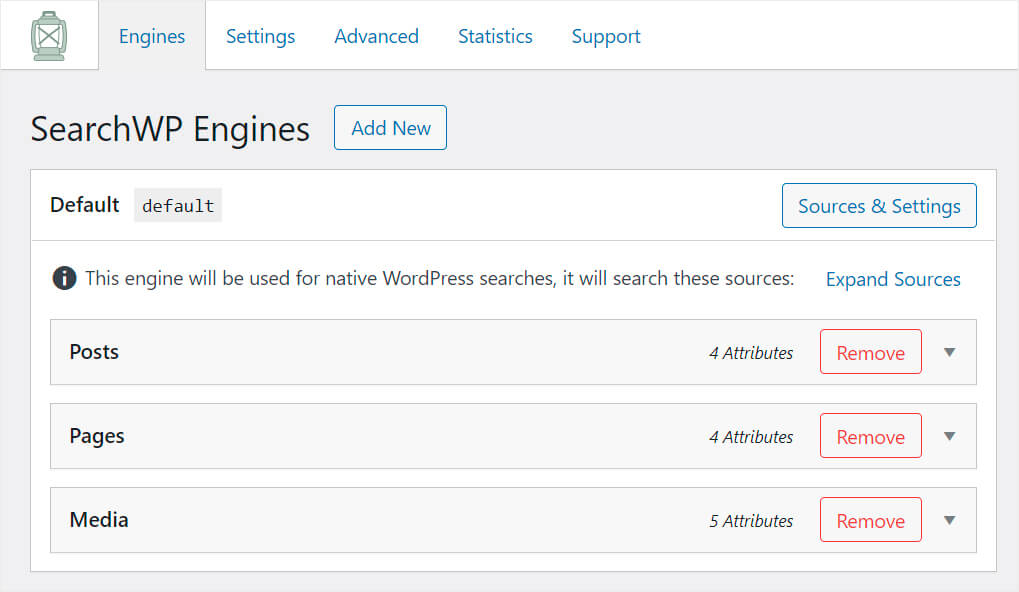Screen dimensions: 1019x592
Task: Click the "default" engine slug label
Action: click(x=178, y=205)
